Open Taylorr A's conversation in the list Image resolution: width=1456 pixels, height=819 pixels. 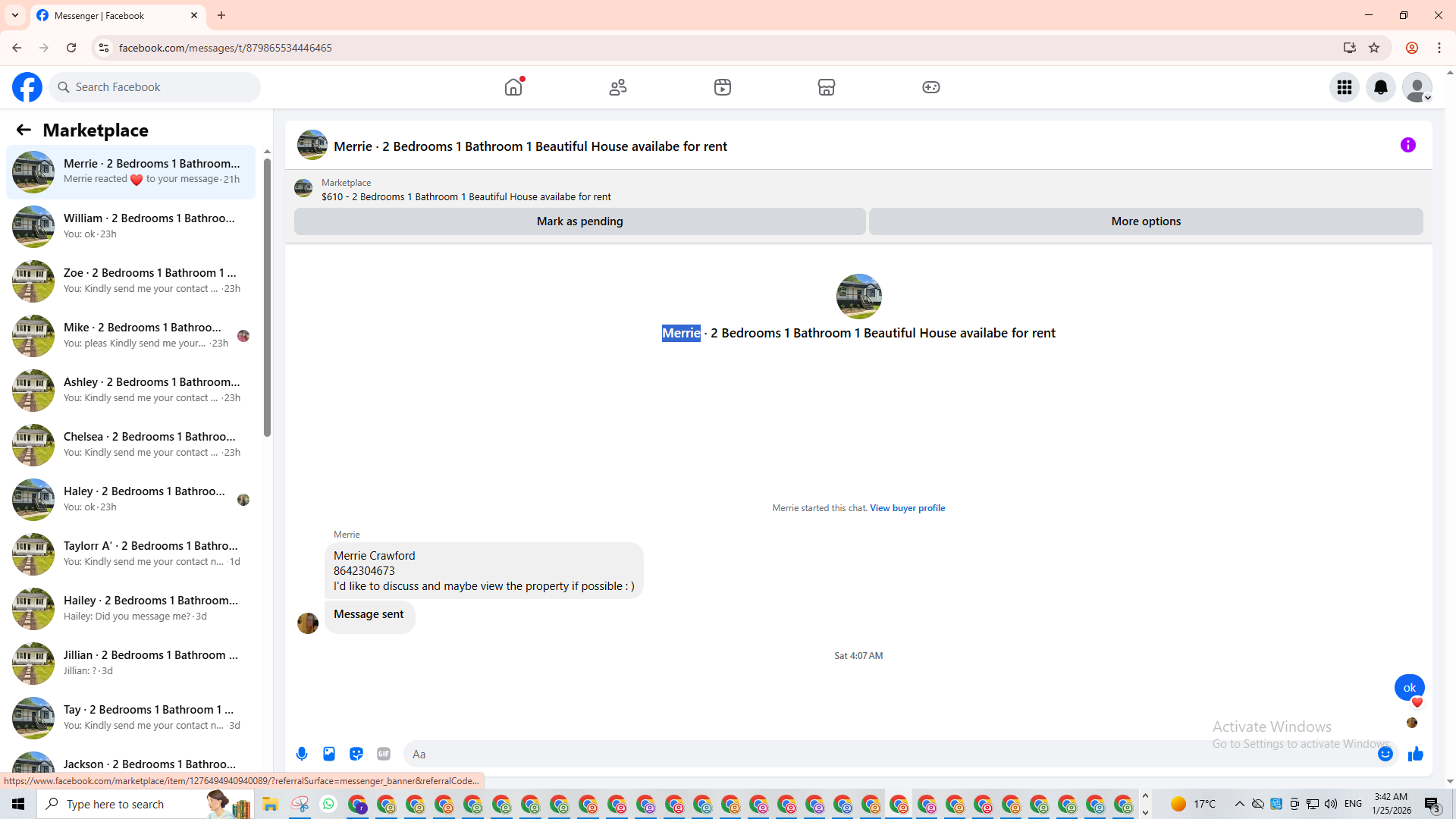coord(131,554)
